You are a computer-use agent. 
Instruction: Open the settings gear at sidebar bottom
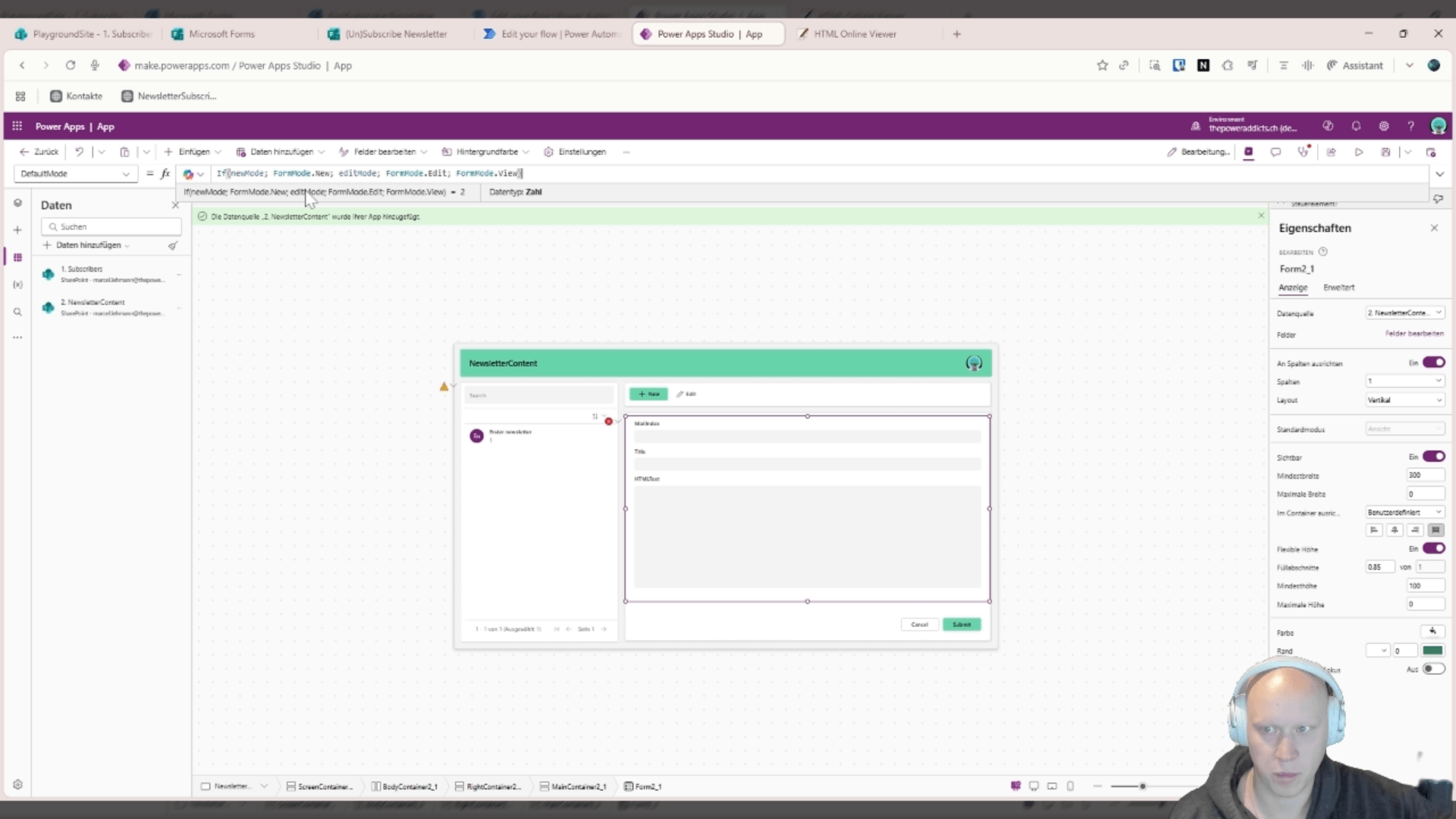click(x=17, y=785)
